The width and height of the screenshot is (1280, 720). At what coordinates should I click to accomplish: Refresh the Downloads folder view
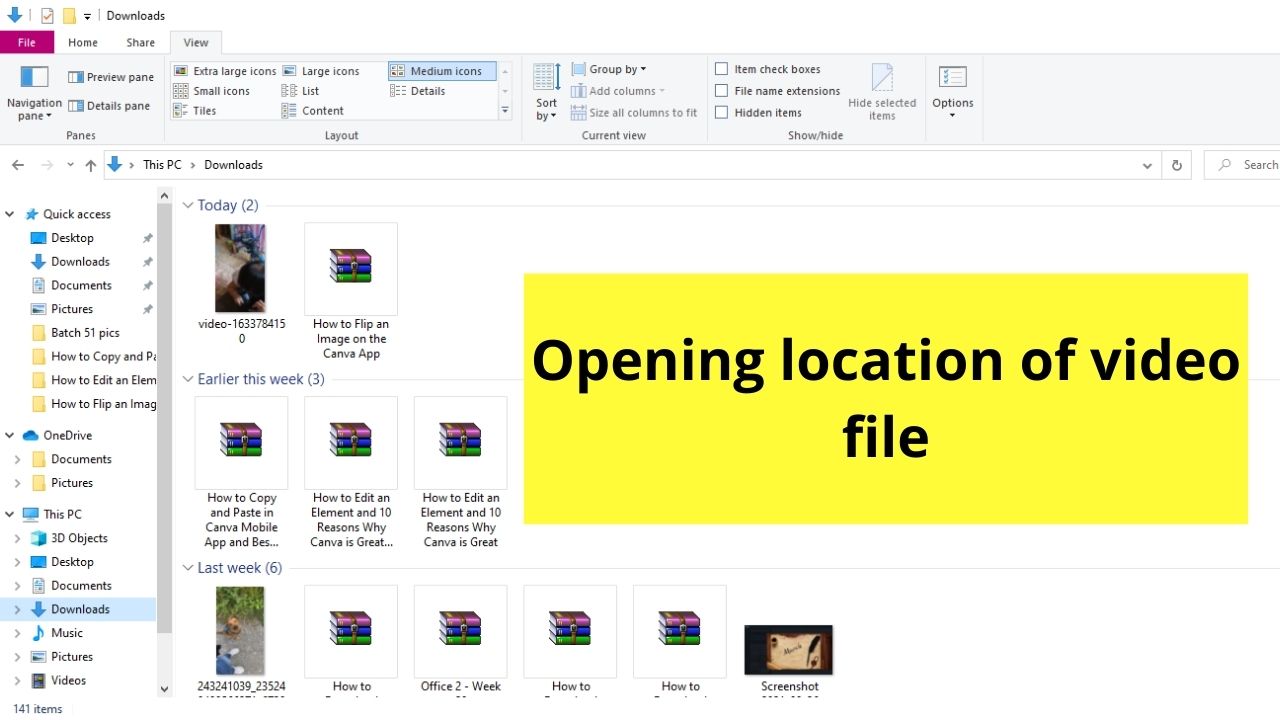[1176, 164]
